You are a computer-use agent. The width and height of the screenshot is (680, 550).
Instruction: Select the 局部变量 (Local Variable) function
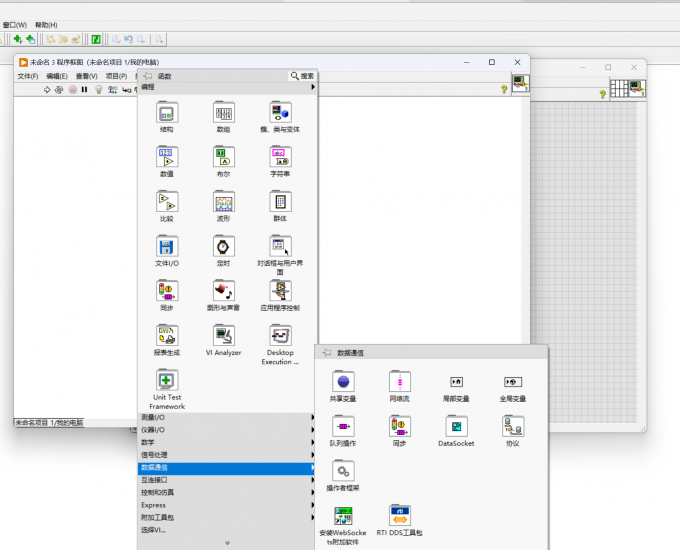pyautogui.click(x=456, y=382)
